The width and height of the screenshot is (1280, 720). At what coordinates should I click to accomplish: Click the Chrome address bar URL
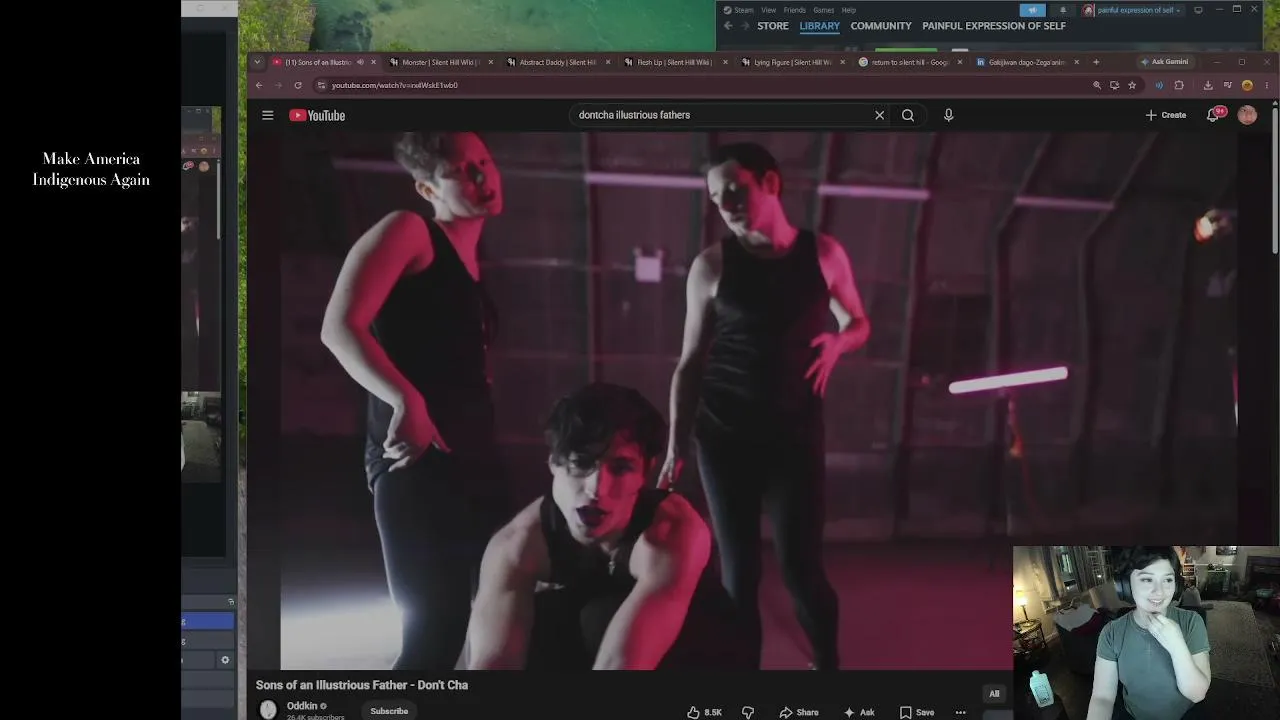(x=394, y=85)
